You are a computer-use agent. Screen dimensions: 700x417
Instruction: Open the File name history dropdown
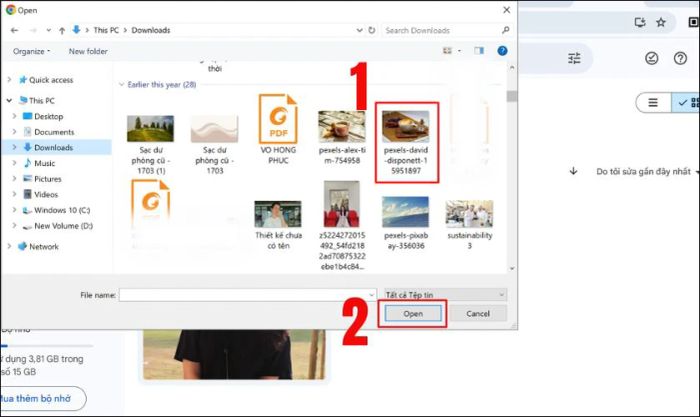tap(371, 295)
